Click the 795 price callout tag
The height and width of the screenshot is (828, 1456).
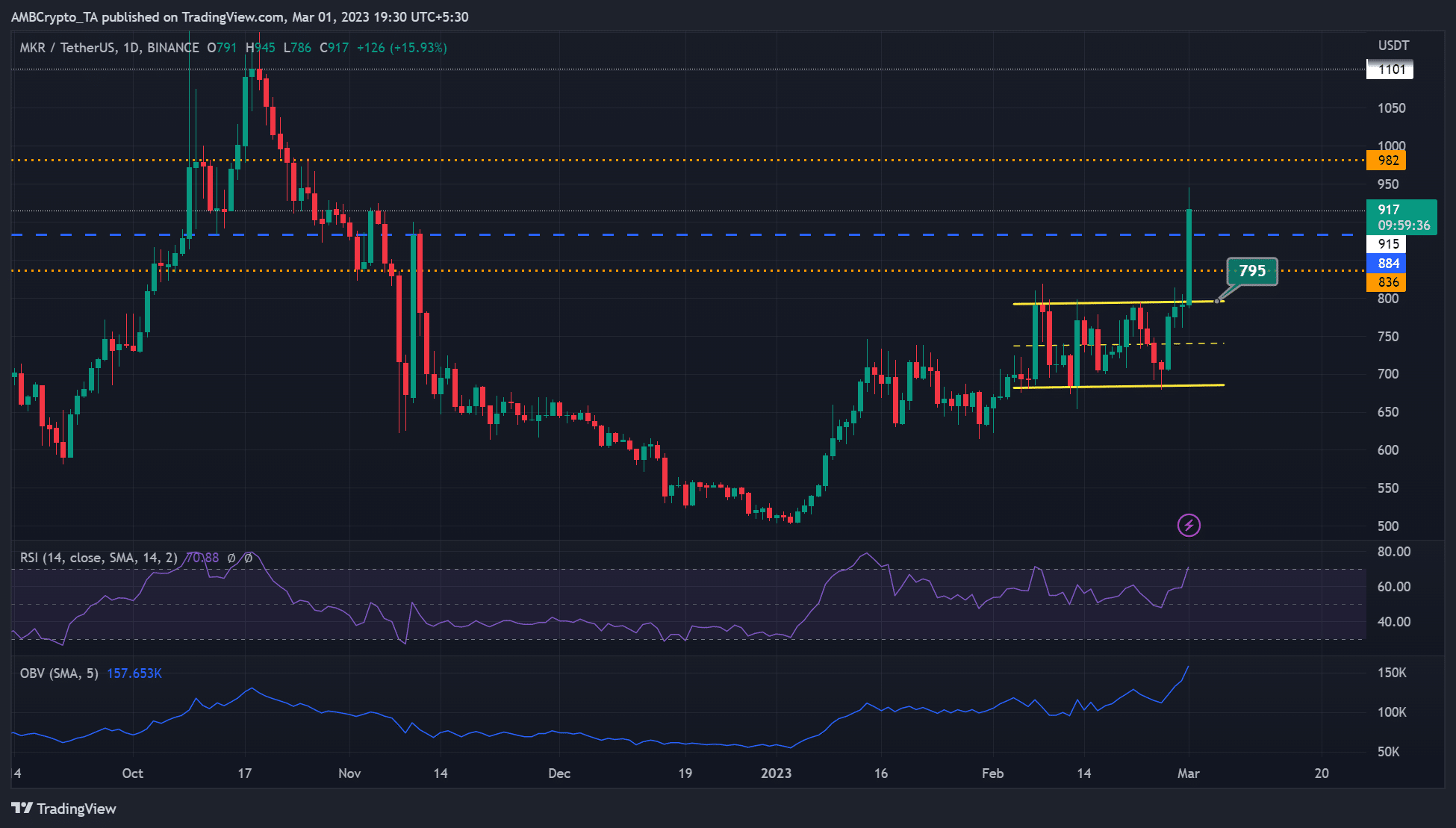[1251, 271]
